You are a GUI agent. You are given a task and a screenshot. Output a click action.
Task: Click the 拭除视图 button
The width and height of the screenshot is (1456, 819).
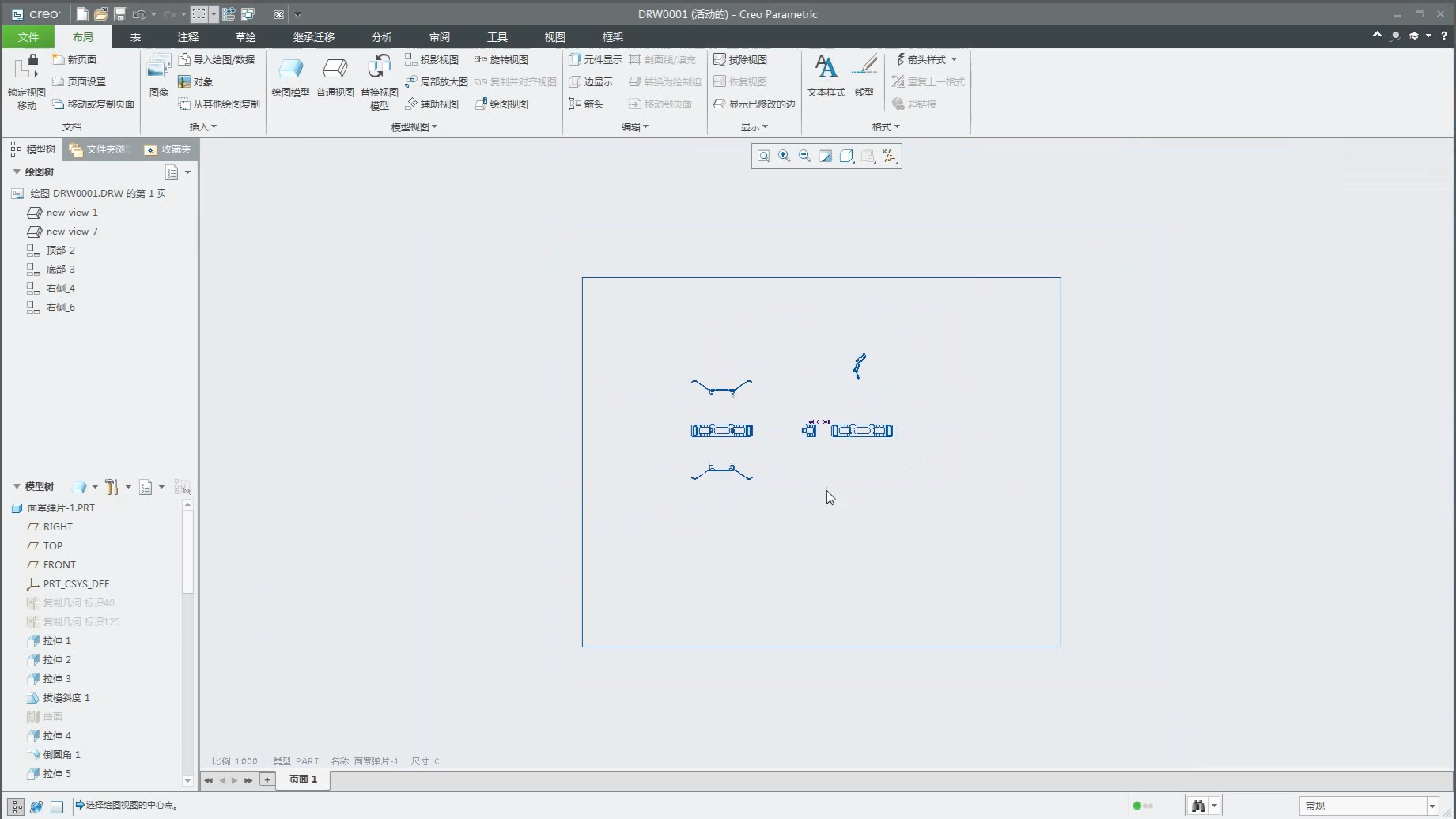(739, 60)
